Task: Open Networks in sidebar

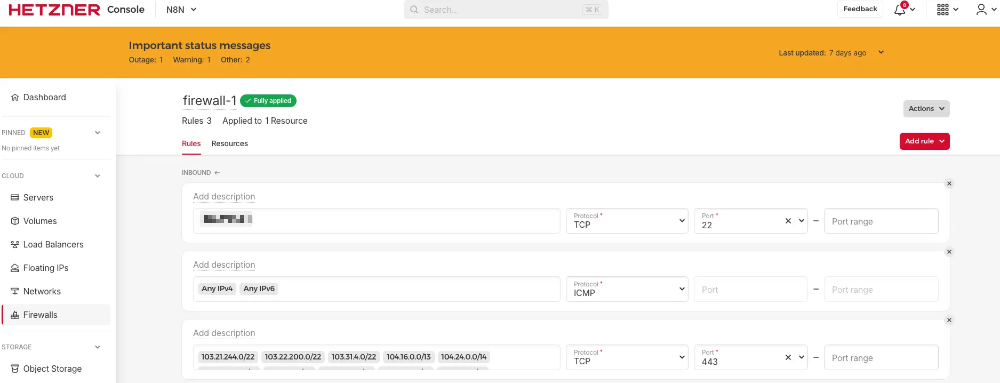Action: point(41,291)
